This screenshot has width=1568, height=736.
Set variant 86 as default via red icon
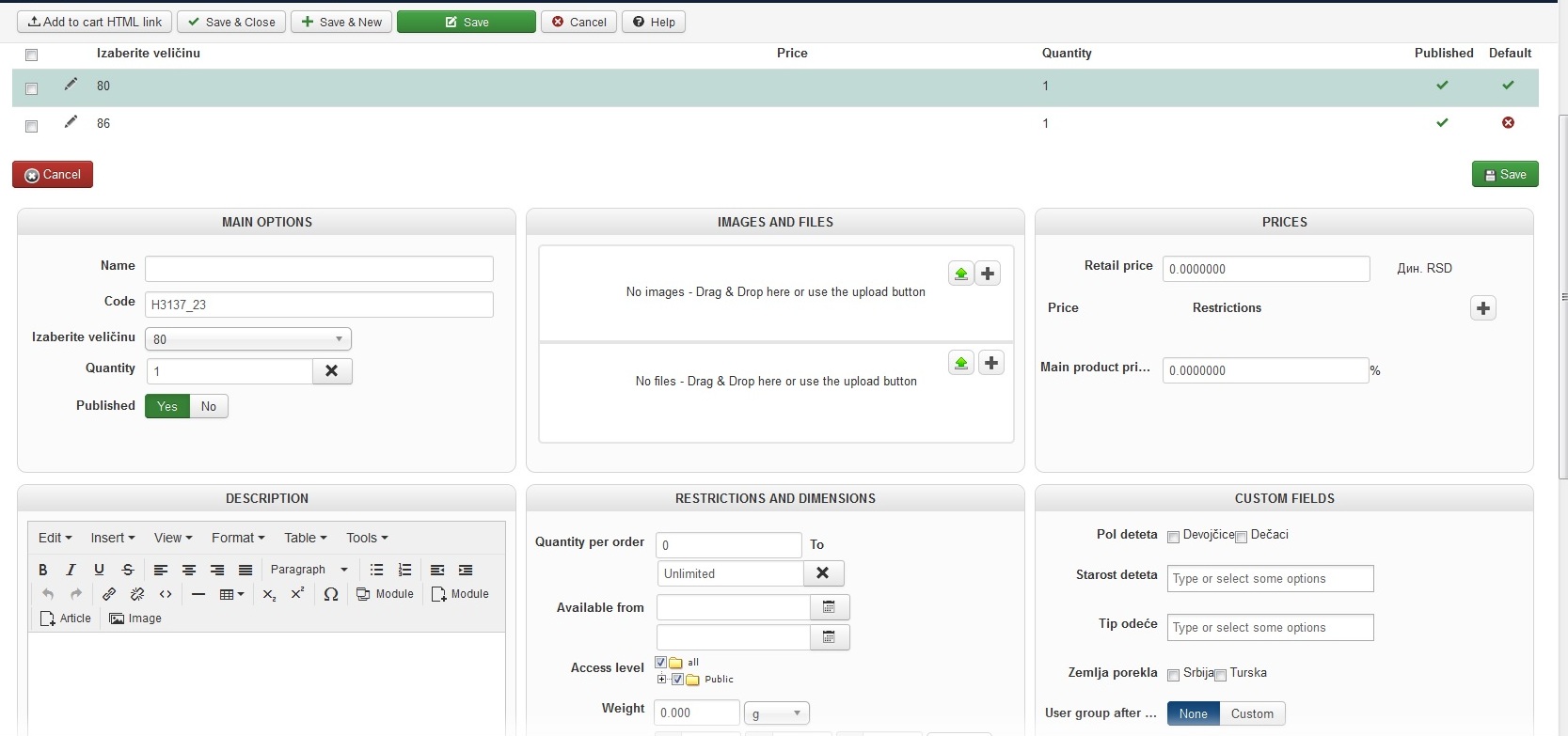(x=1508, y=122)
